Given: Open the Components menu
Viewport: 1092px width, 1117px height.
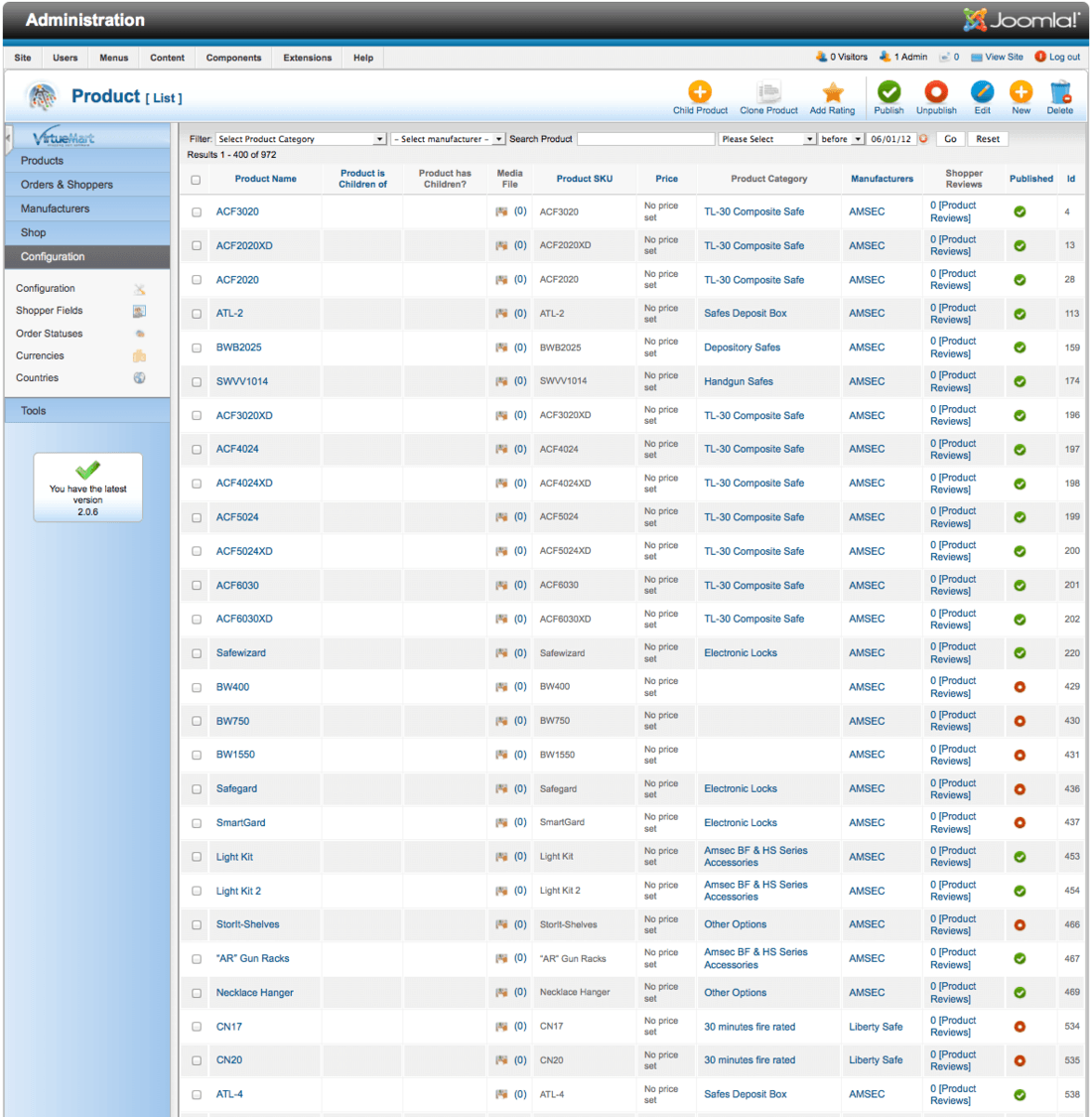Looking at the screenshot, I should click(x=233, y=58).
